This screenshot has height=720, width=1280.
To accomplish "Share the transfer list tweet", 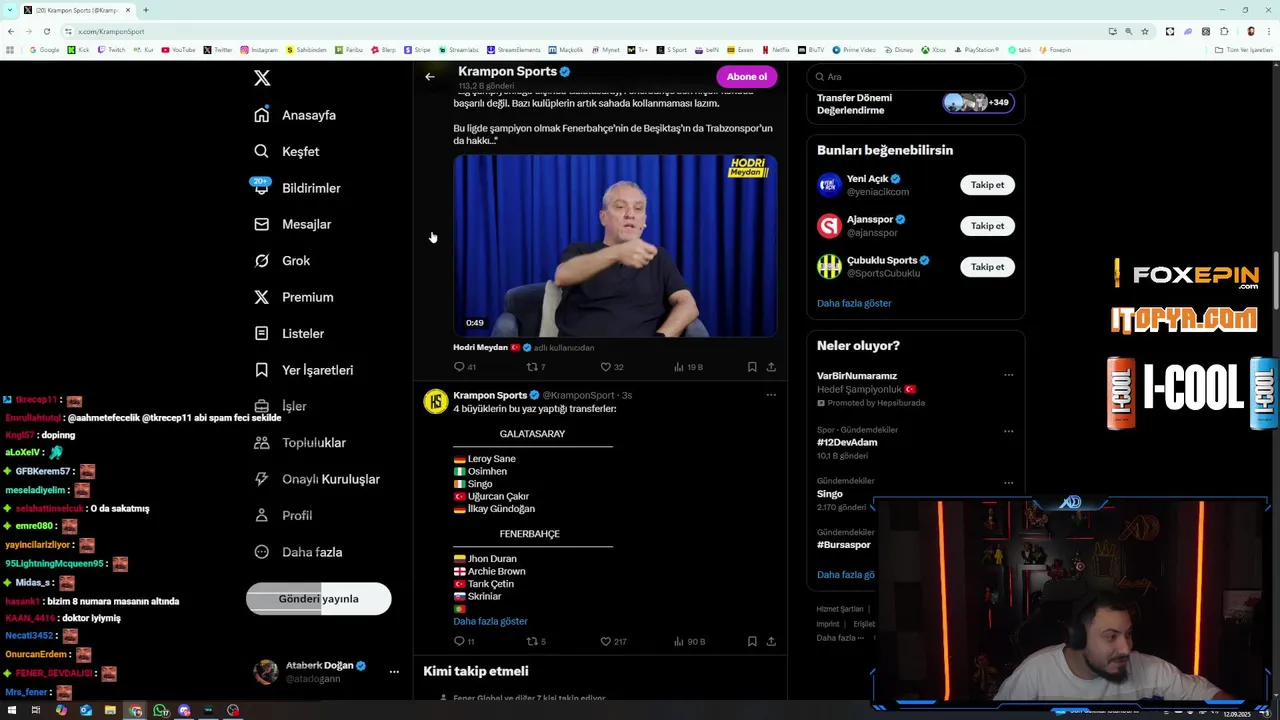I will (x=771, y=641).
